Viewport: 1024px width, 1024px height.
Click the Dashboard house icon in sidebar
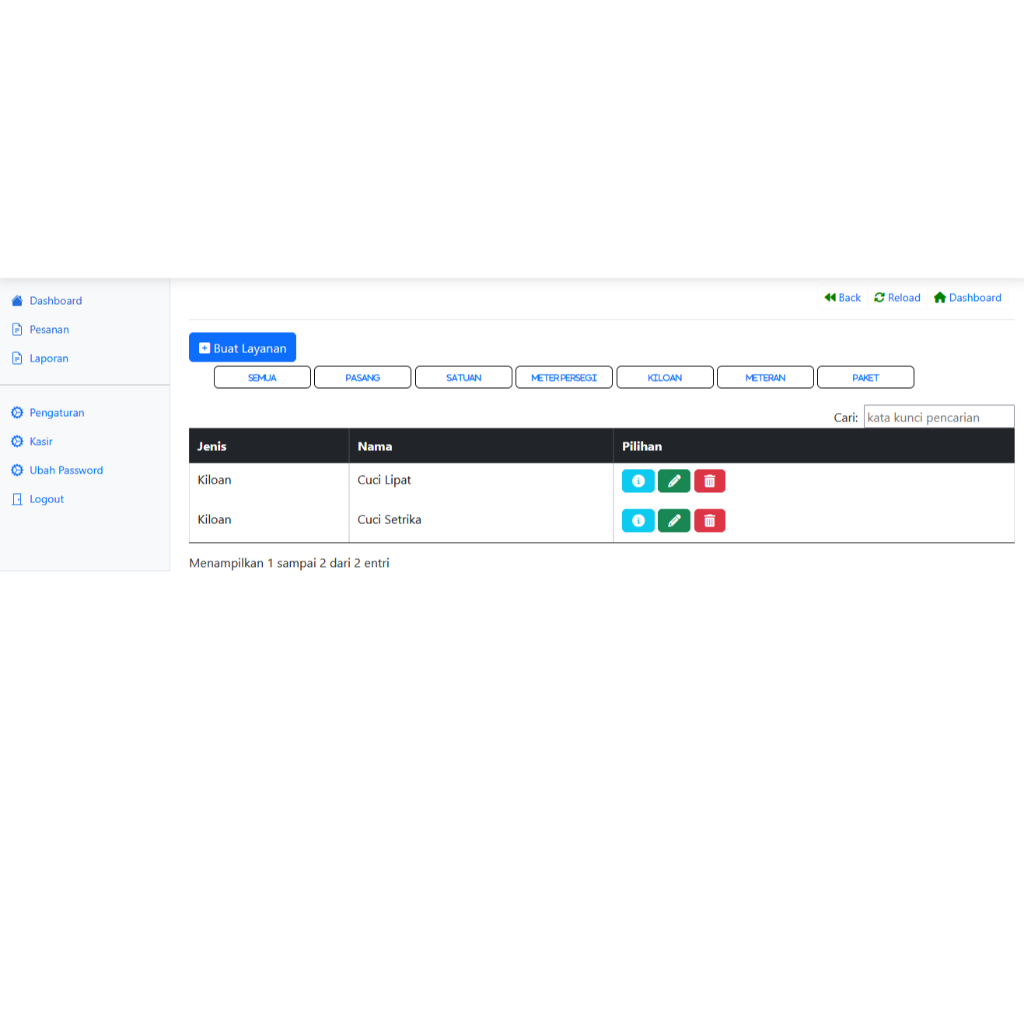click(17, 300)
